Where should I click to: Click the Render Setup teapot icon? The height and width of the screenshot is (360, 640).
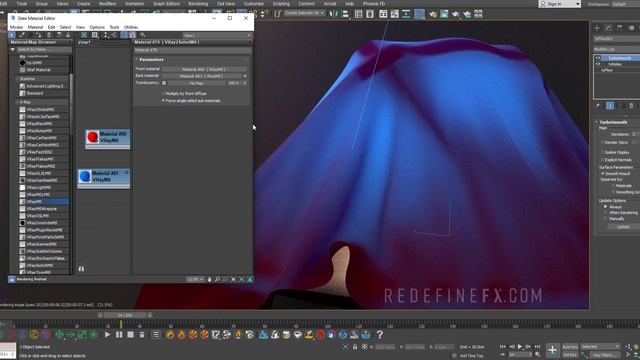point(433,14)
